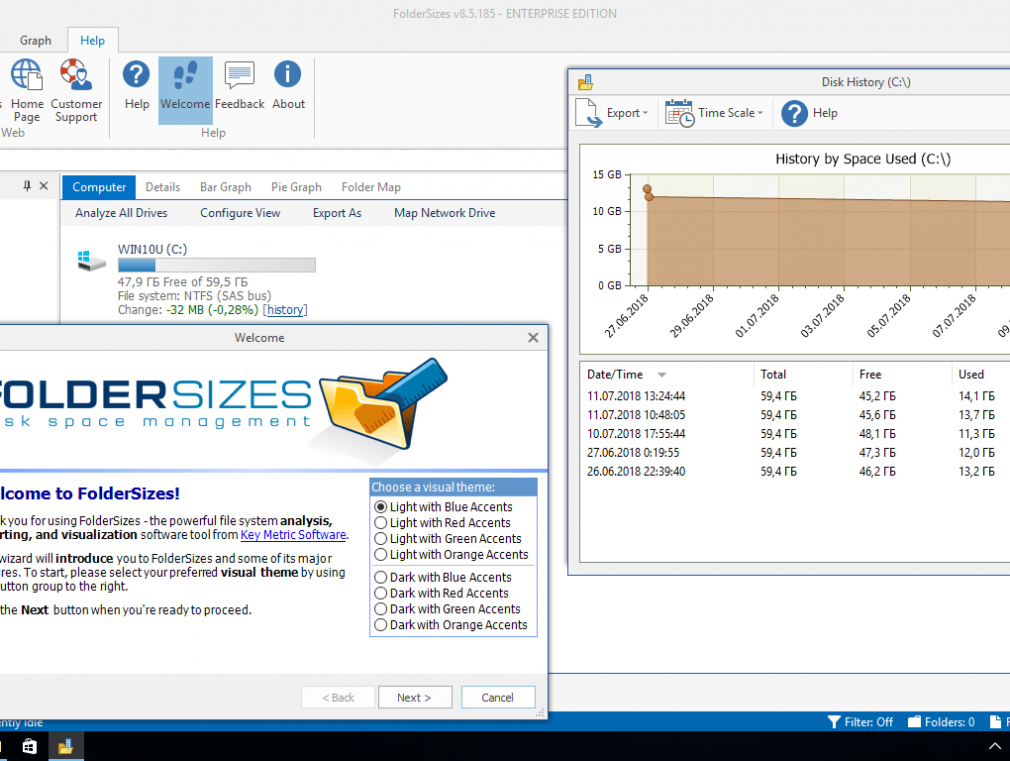This screenshot has height=761, width=1010.
Task: Select Dark with Green Accents theme
Action: pyautogui.click(x=381, y=609)
